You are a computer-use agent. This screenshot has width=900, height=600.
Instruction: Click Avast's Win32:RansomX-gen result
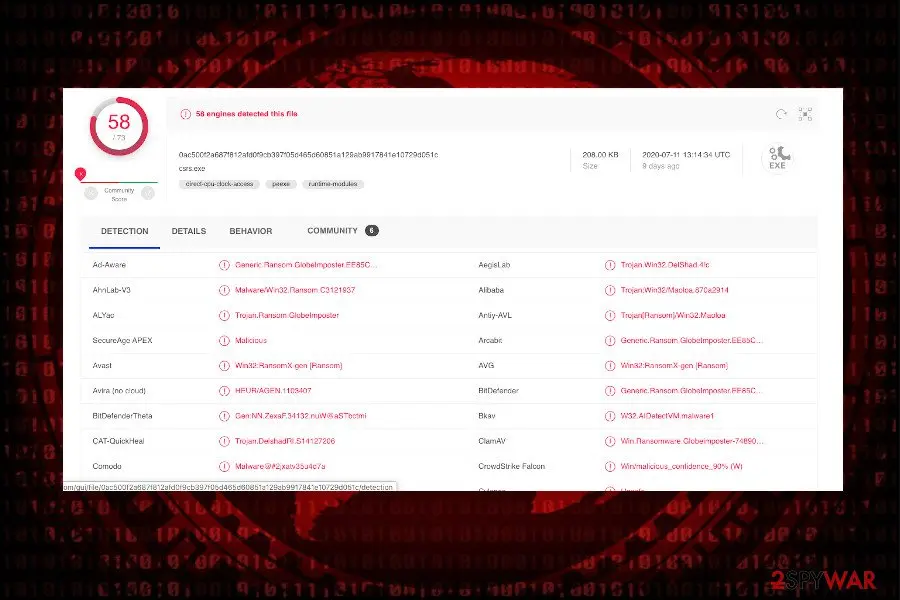click(x=289, y=366)
